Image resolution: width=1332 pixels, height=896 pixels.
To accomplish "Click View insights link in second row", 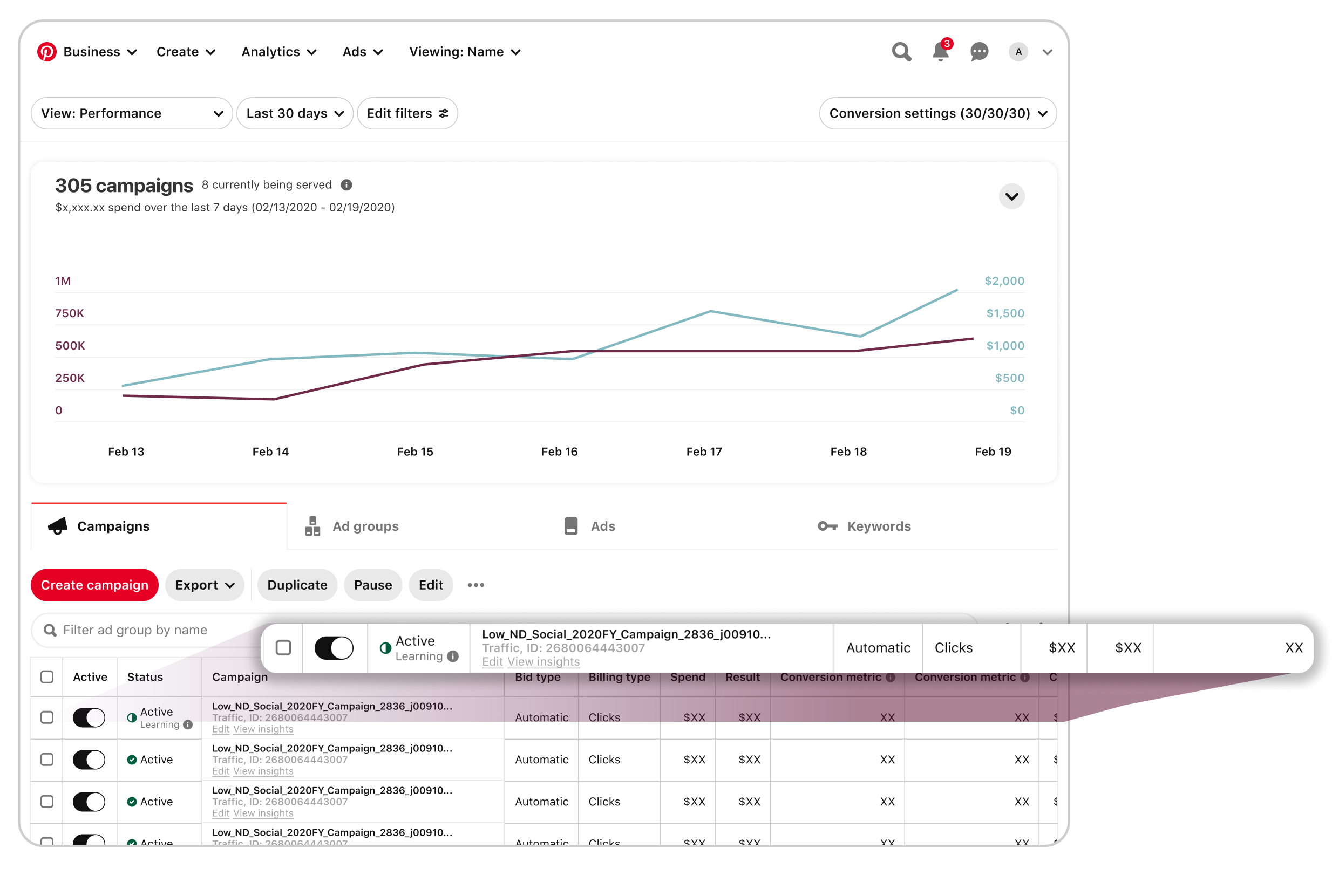I will (x=263, y=771).
